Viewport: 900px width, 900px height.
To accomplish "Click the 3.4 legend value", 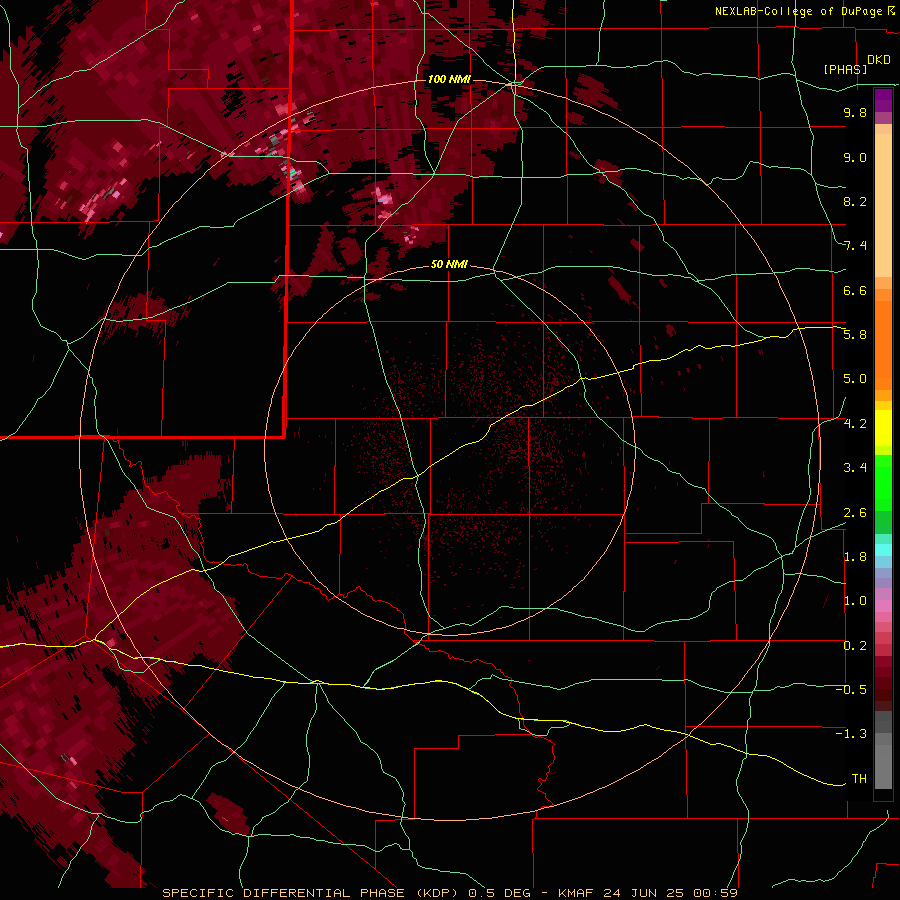I will click(x=855, y=468).
